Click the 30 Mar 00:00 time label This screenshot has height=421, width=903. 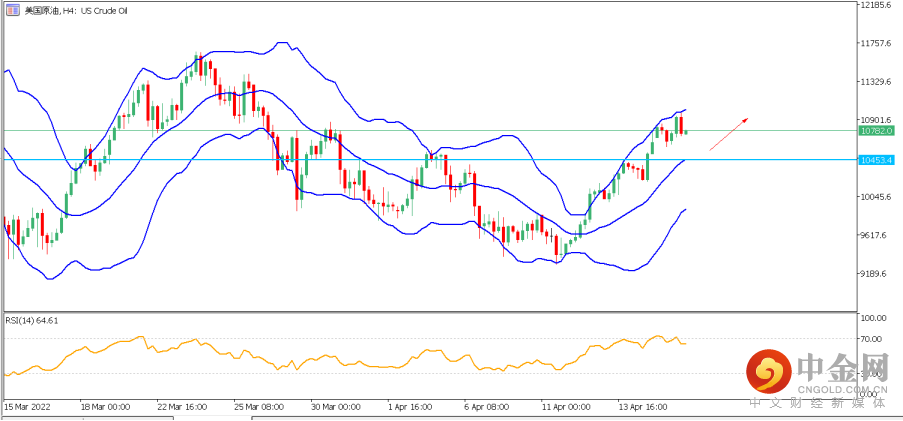pos(335,407)
